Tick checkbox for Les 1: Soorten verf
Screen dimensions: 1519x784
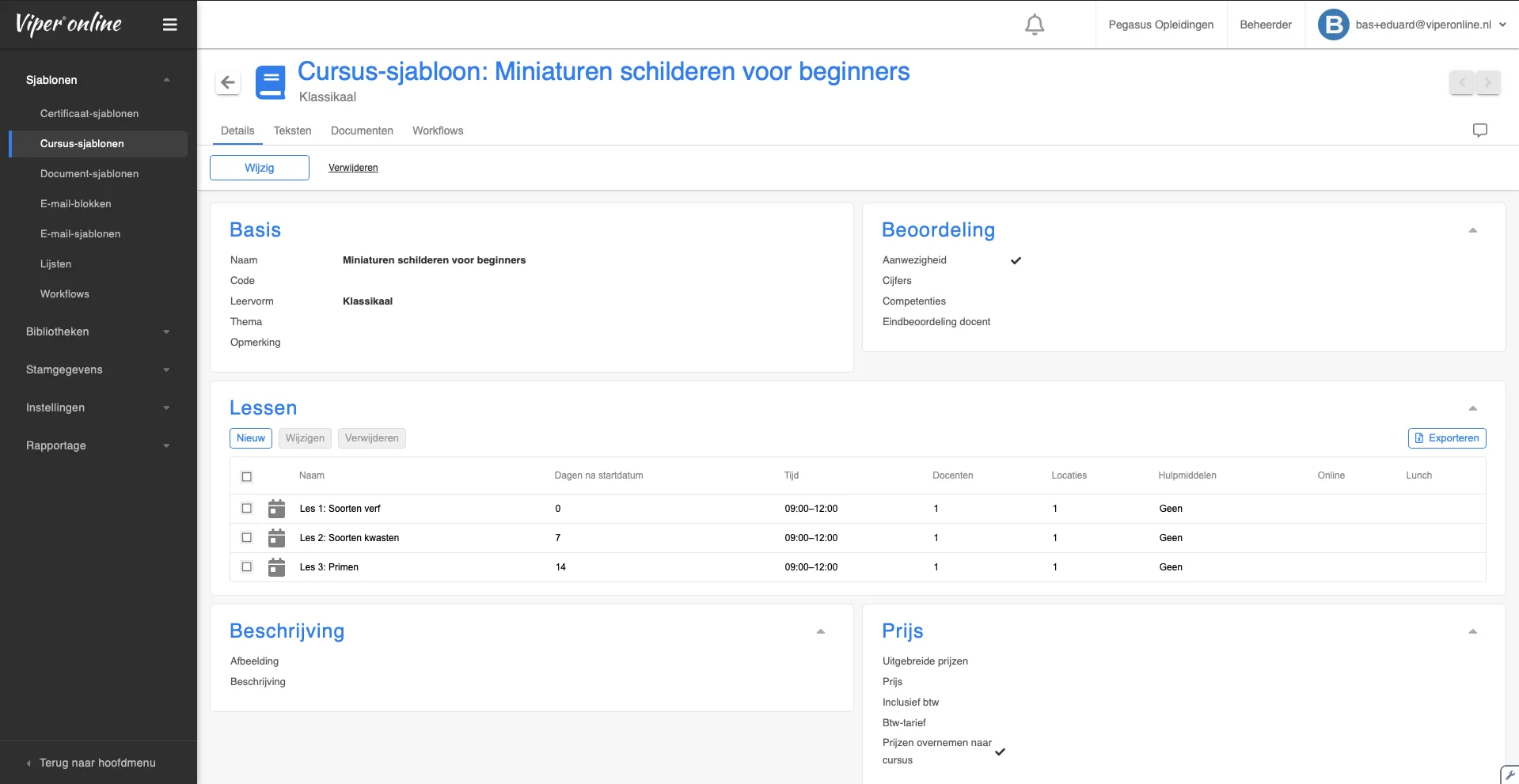pyautogui.click(x=247, y=509)
